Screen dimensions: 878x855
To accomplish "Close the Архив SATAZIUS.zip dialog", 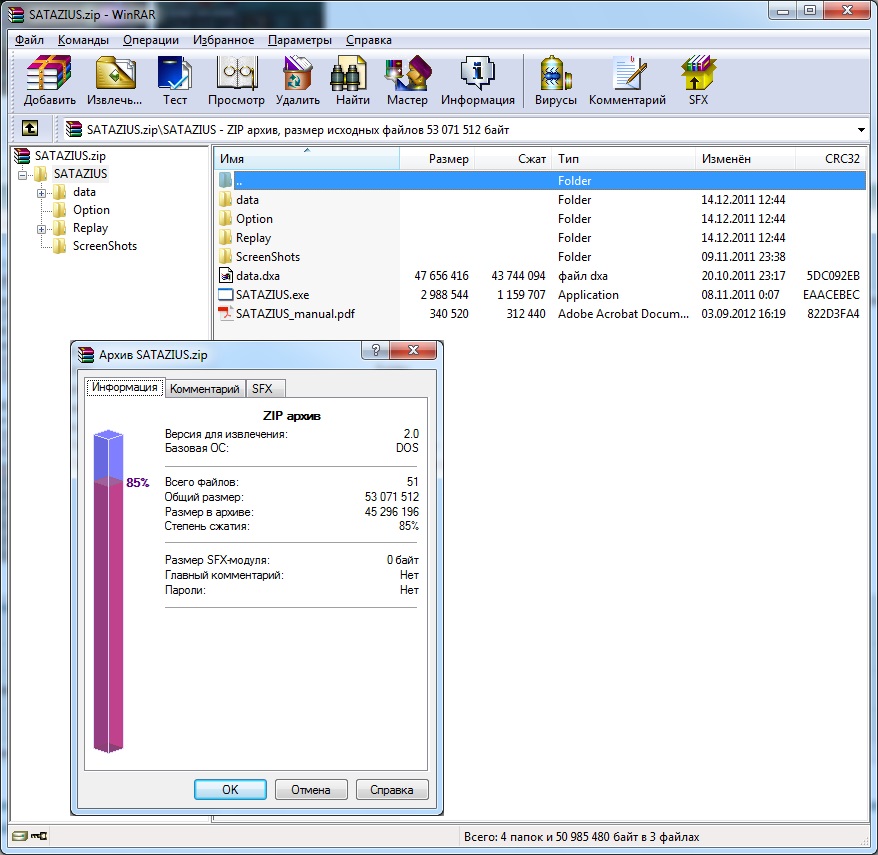I will click(x=413, y=351).
